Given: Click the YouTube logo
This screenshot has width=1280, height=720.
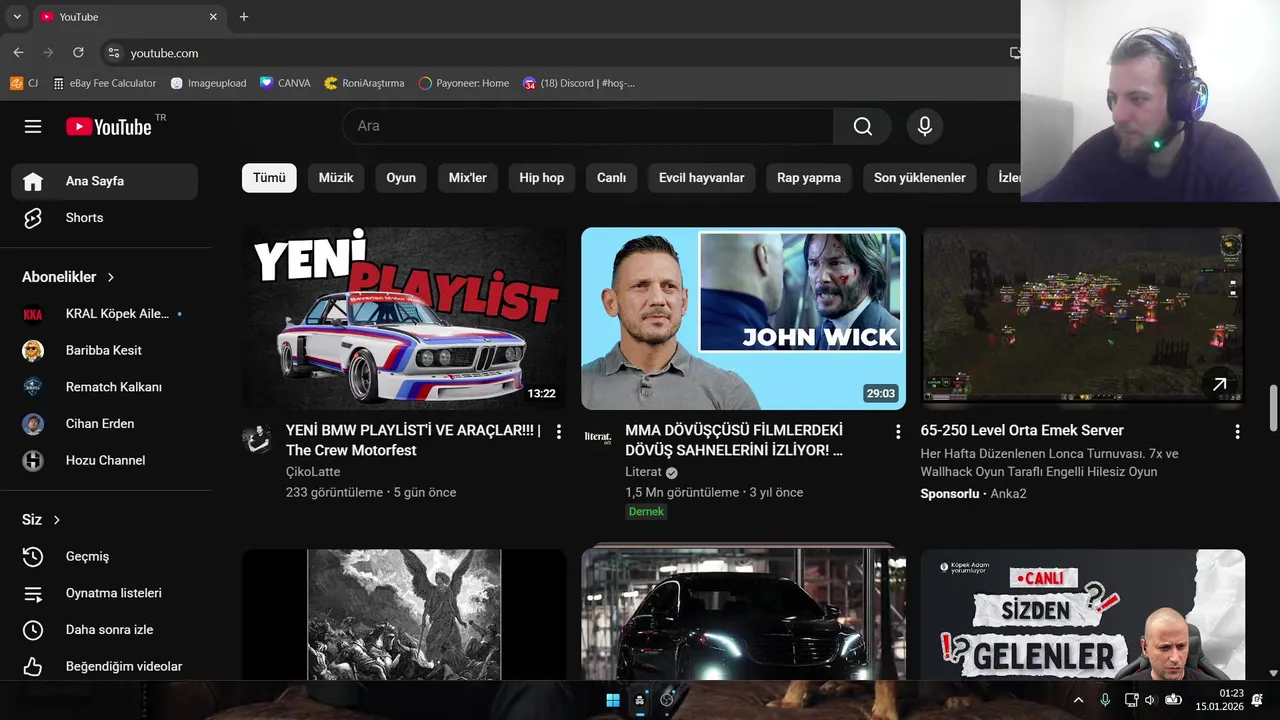Looking at the screenshot, I should tap(109, 126).
